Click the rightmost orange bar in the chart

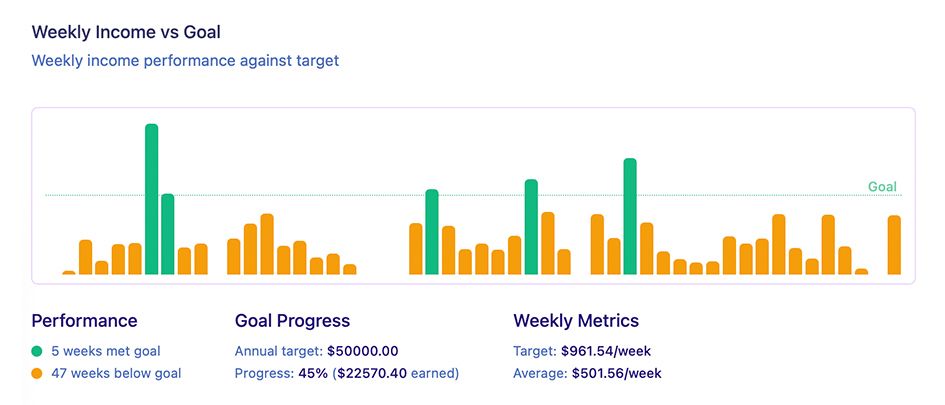click(894, 245)
